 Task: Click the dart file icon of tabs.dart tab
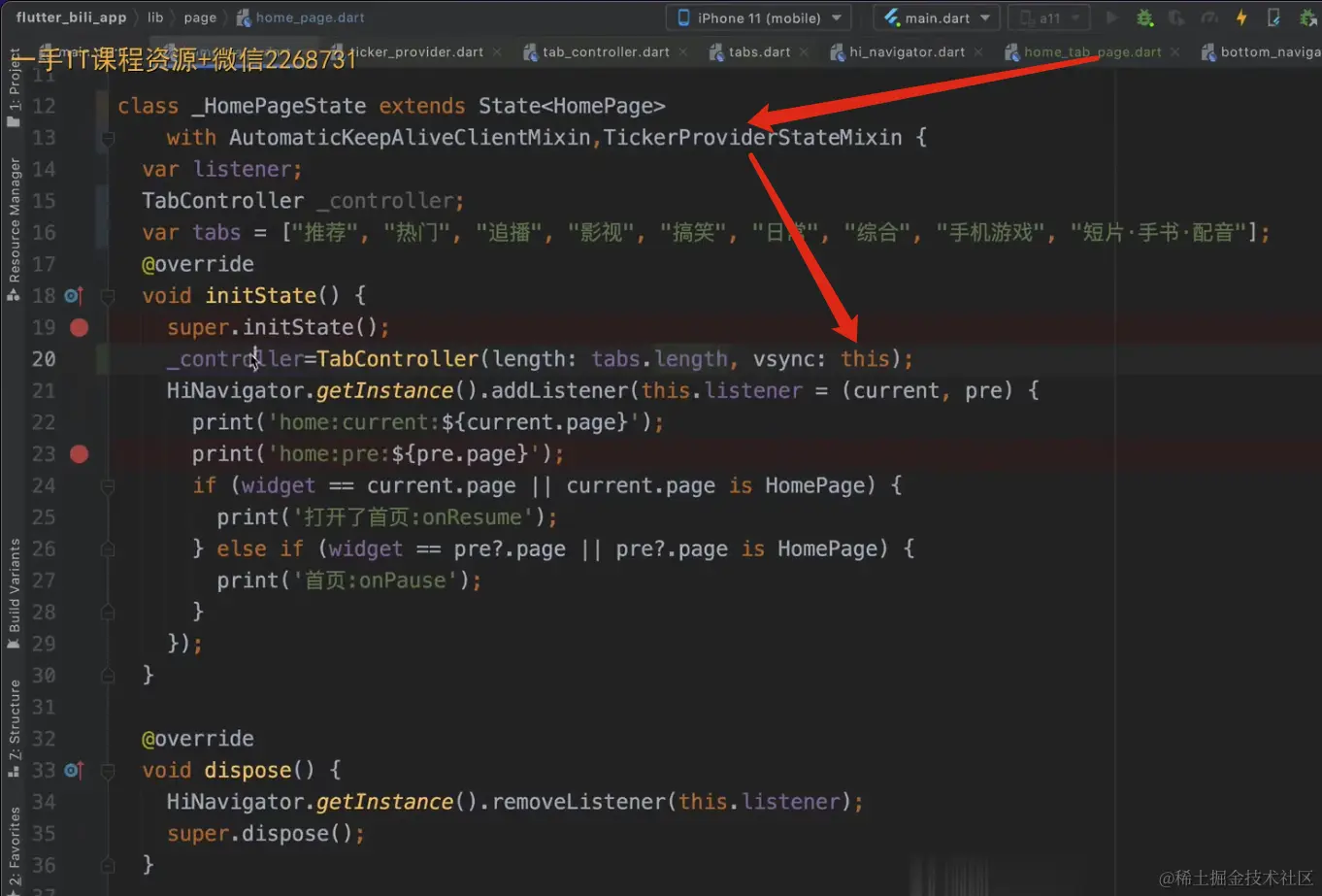click(716, 52)
